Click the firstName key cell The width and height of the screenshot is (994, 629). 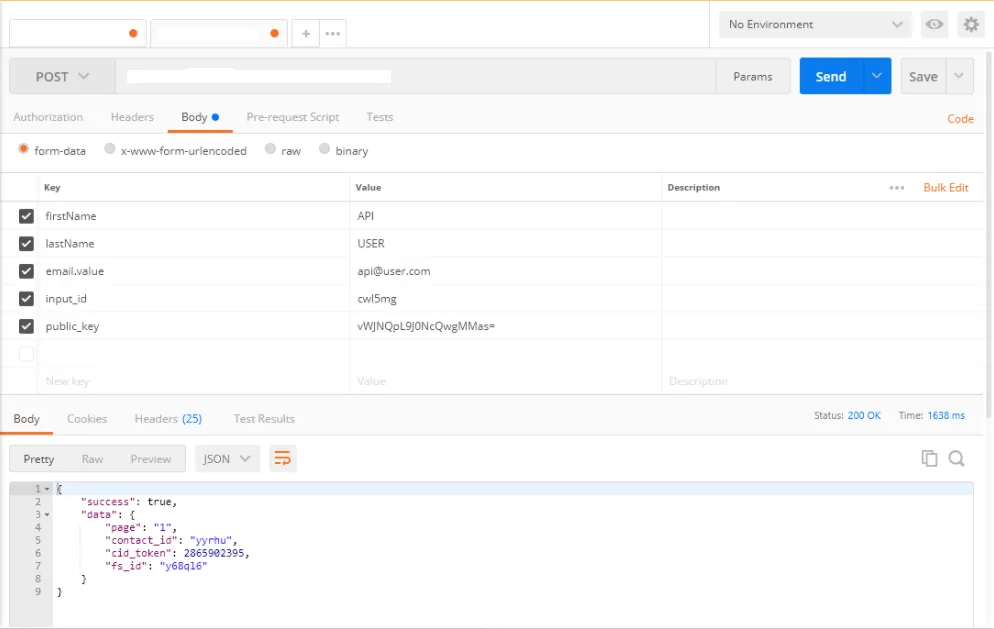(195, 216)
